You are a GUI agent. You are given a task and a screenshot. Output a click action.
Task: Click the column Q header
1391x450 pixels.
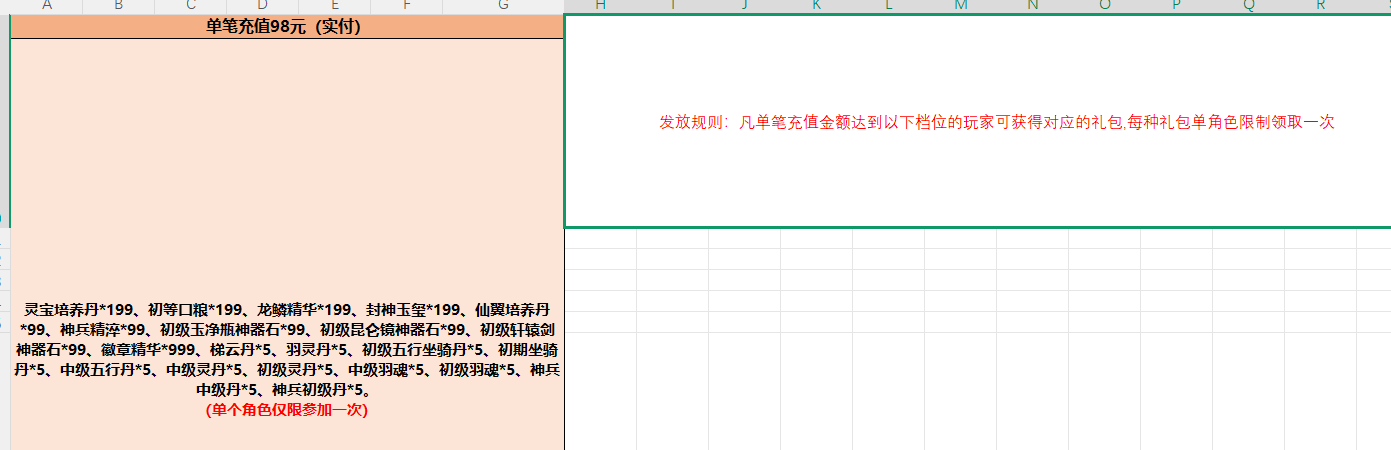1249,6
